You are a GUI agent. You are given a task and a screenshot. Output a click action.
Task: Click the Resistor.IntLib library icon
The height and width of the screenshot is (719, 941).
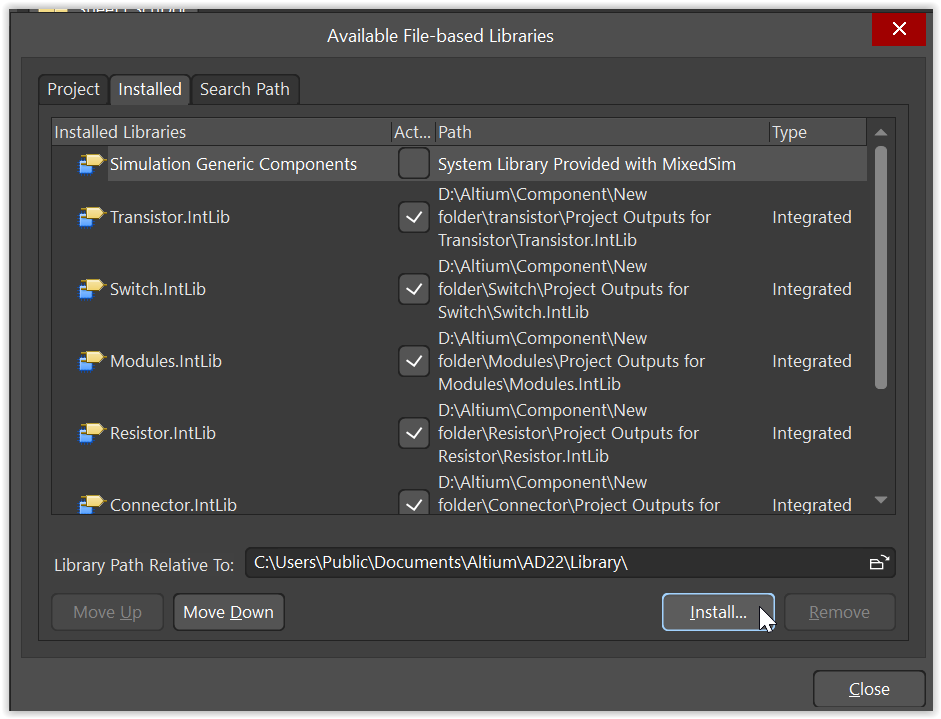click(91, 433)
